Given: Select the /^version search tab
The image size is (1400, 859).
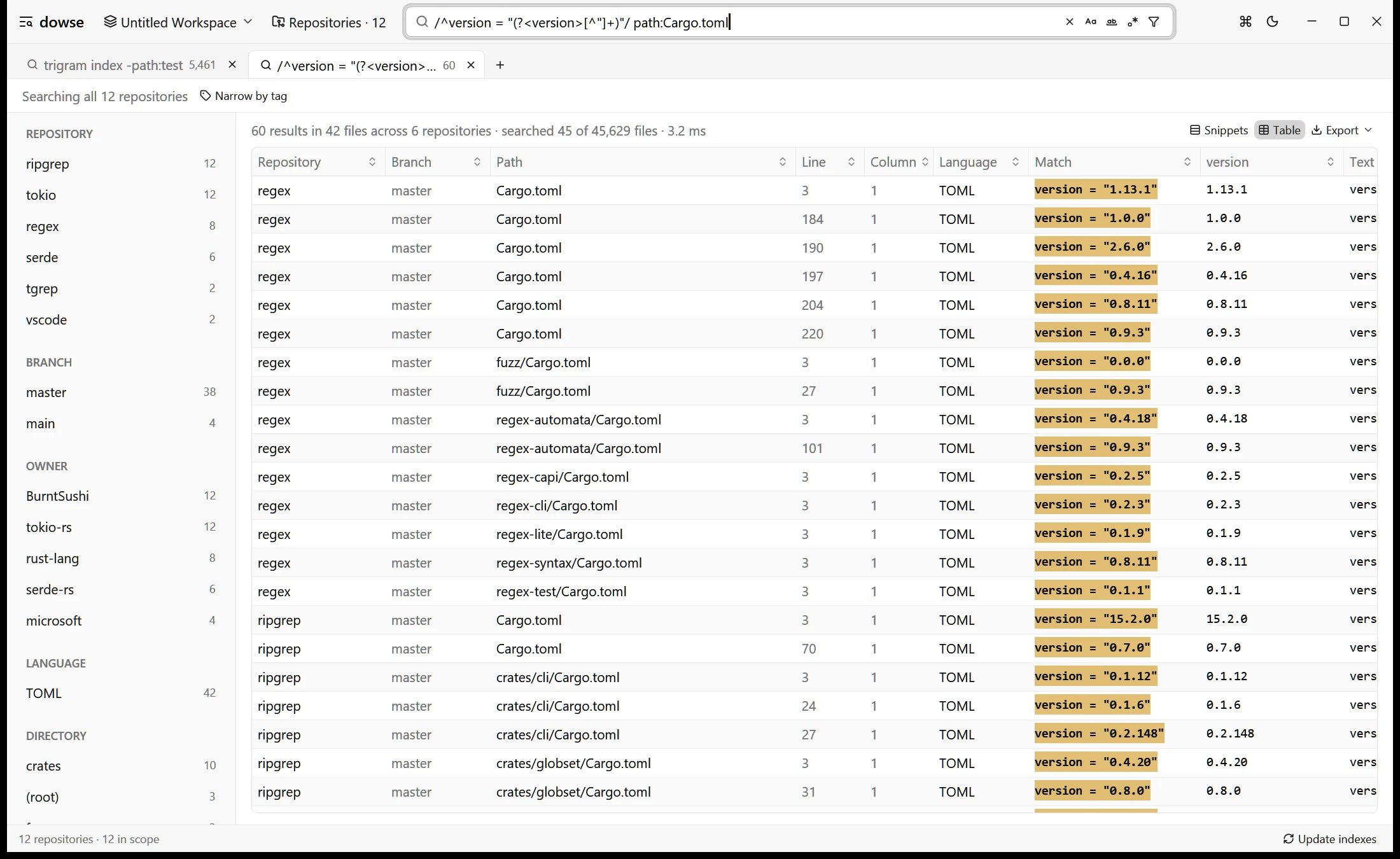Looking at the screenshot, I should coord(358,66).
